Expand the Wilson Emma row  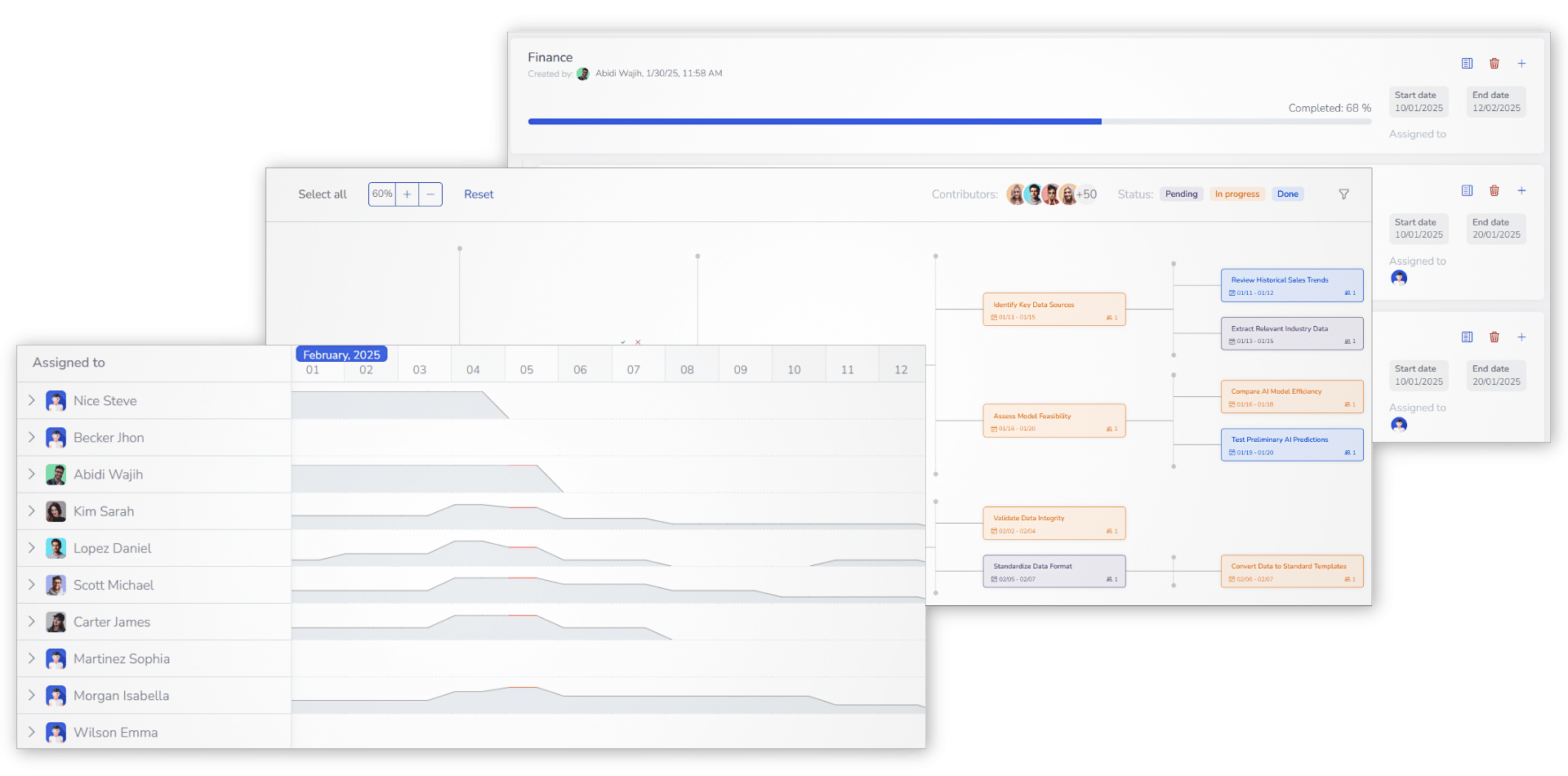point(32,732)
